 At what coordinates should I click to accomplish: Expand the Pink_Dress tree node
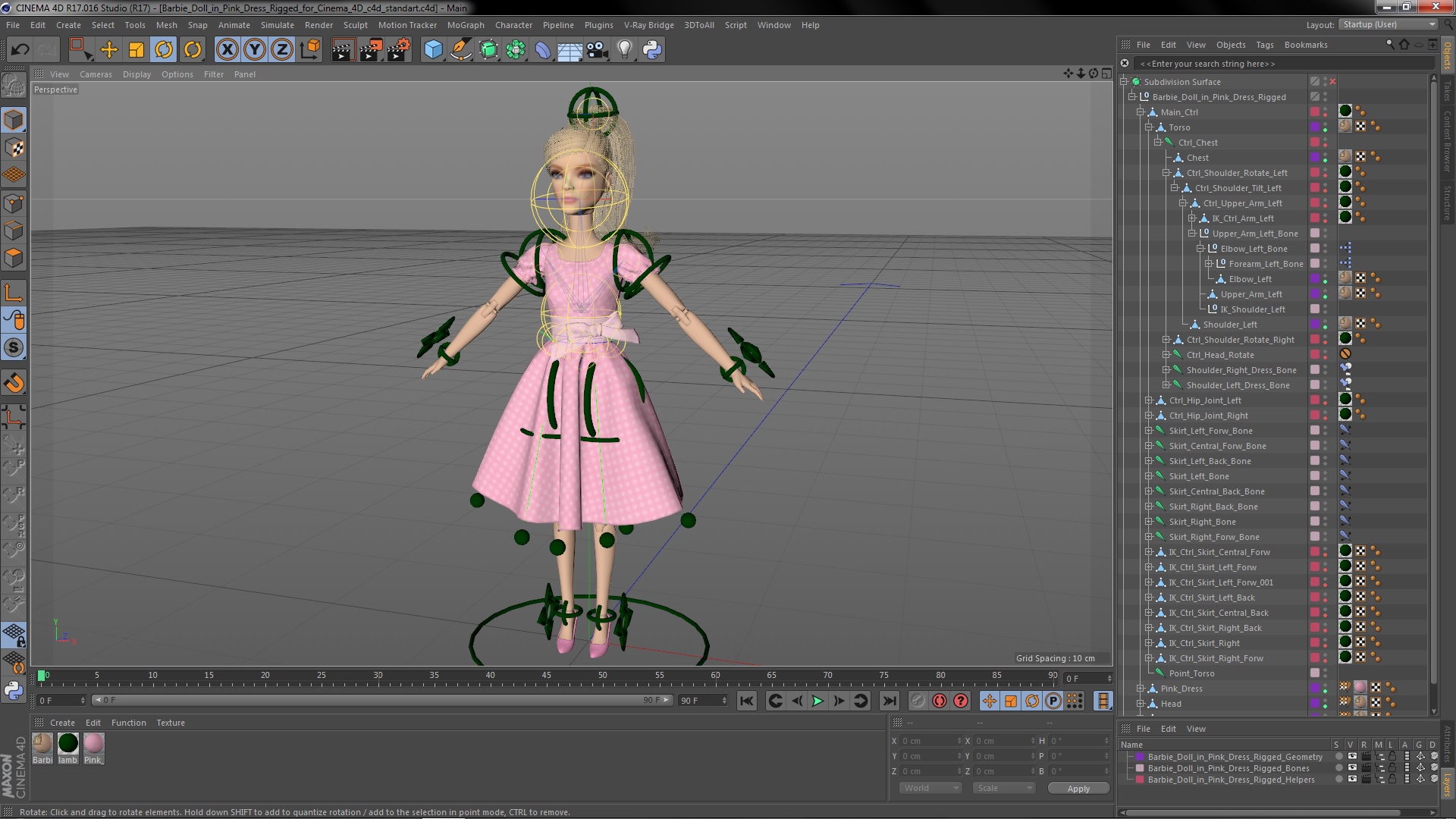(1140, 689)
